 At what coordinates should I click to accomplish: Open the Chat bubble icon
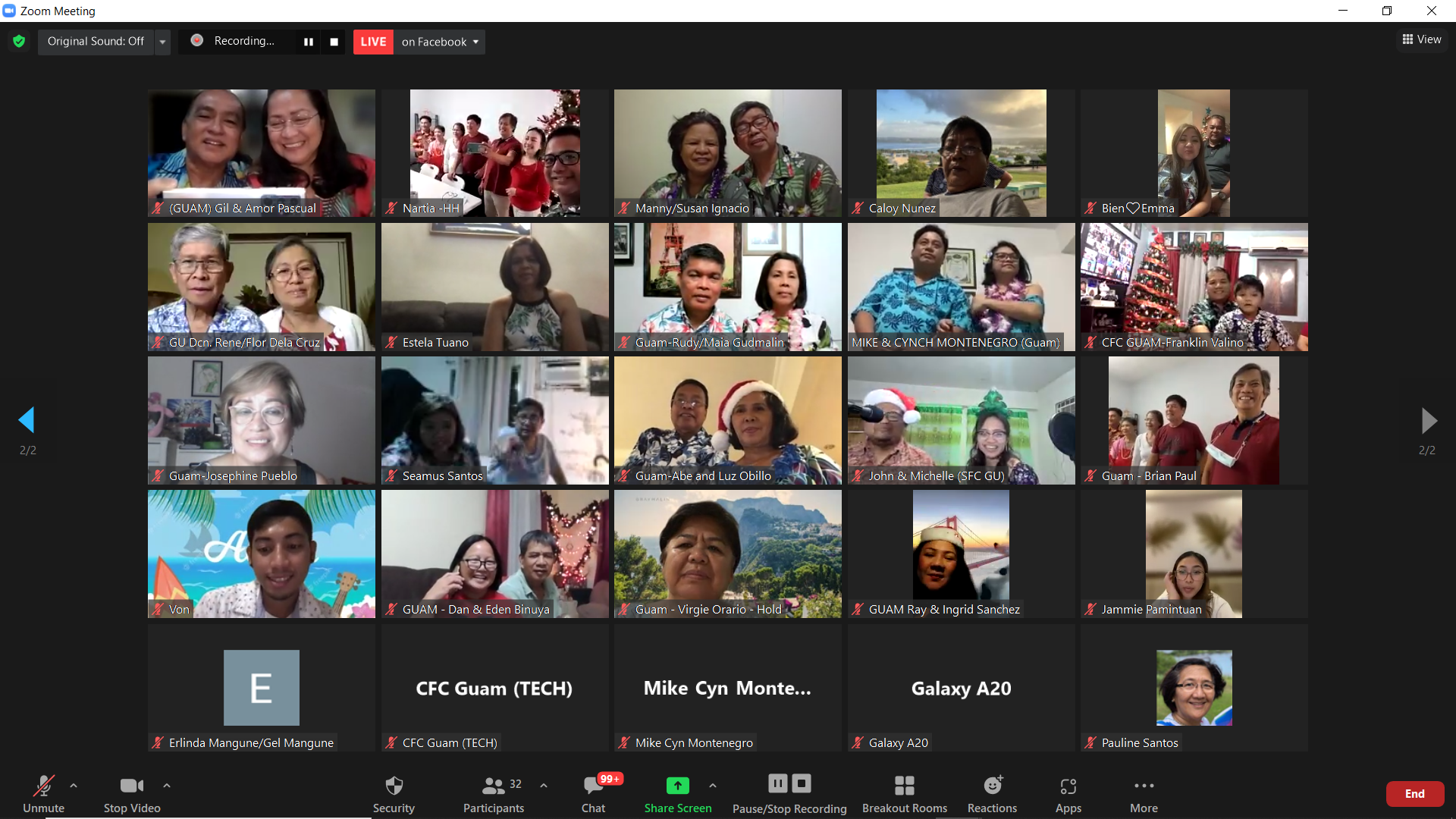[593, 786]
